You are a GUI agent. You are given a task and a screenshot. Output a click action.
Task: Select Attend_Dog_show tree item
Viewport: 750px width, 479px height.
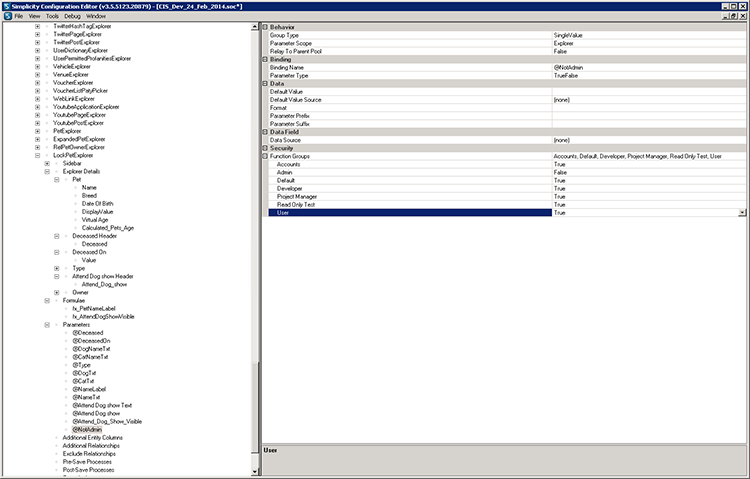[104, 285]
